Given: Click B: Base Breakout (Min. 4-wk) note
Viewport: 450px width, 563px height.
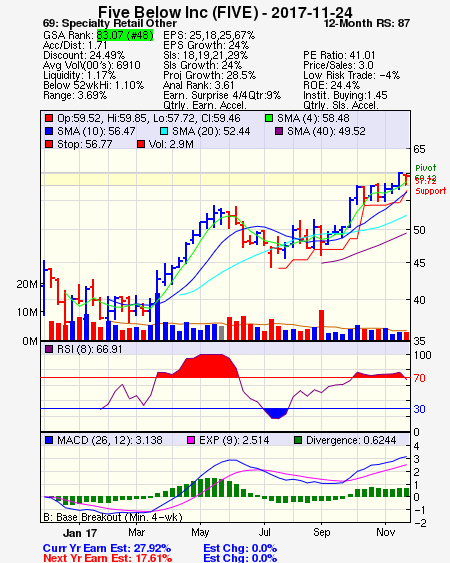Looking at the screenshot, I should pos(113,517).
